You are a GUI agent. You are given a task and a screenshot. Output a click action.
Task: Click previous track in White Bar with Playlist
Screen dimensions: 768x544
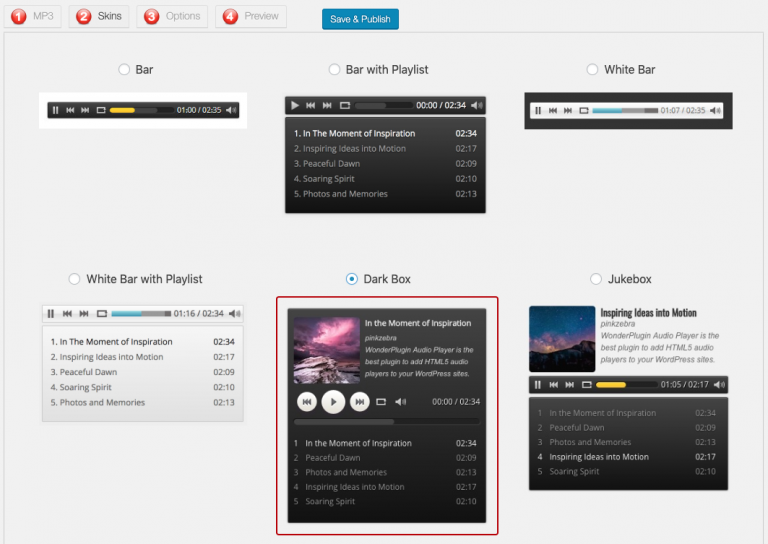click(68, 313)
